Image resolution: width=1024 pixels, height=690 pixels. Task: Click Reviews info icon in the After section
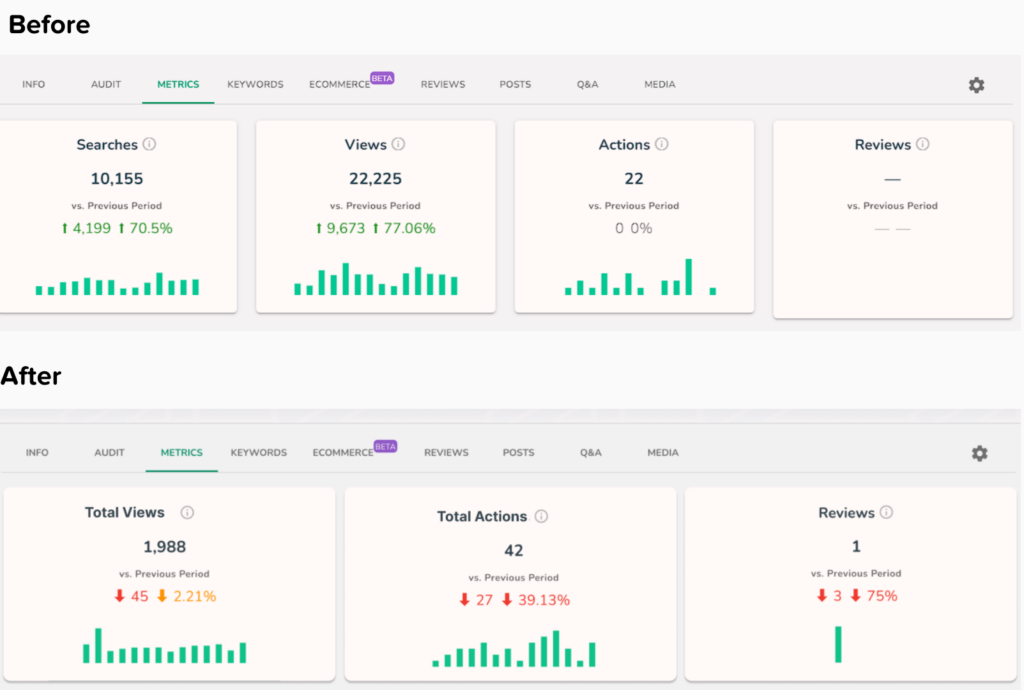coord(886,513)
